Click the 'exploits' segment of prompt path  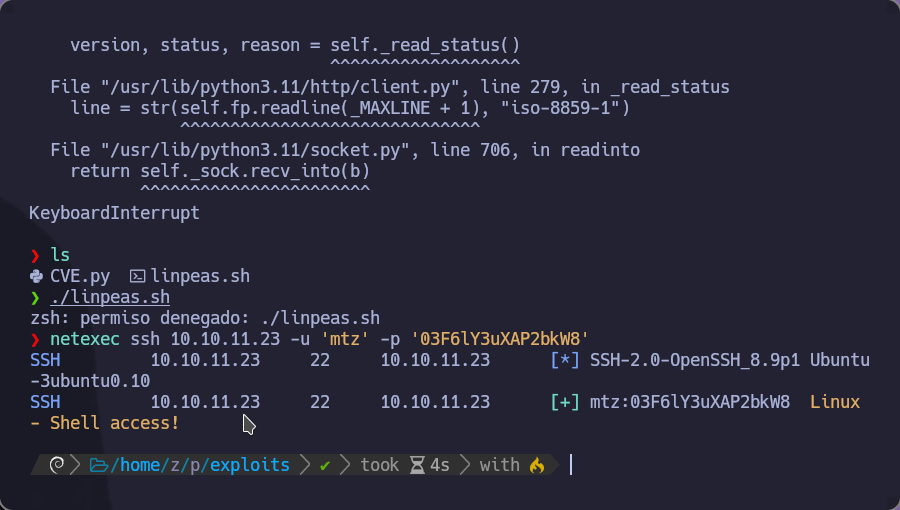pyautogui.click(x=249, y=465)
